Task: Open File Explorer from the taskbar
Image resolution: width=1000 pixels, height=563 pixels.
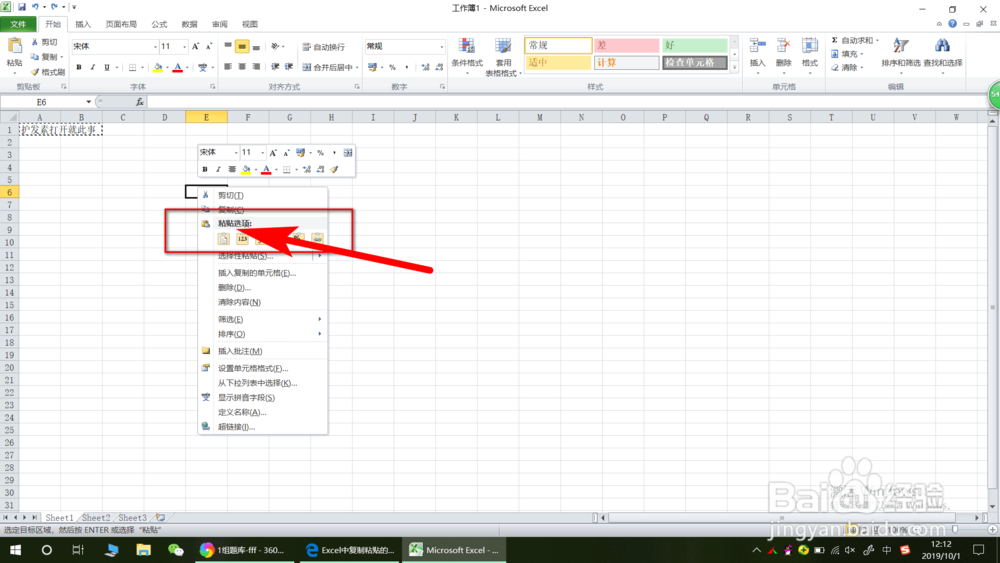Action: [x=143, y=550]
